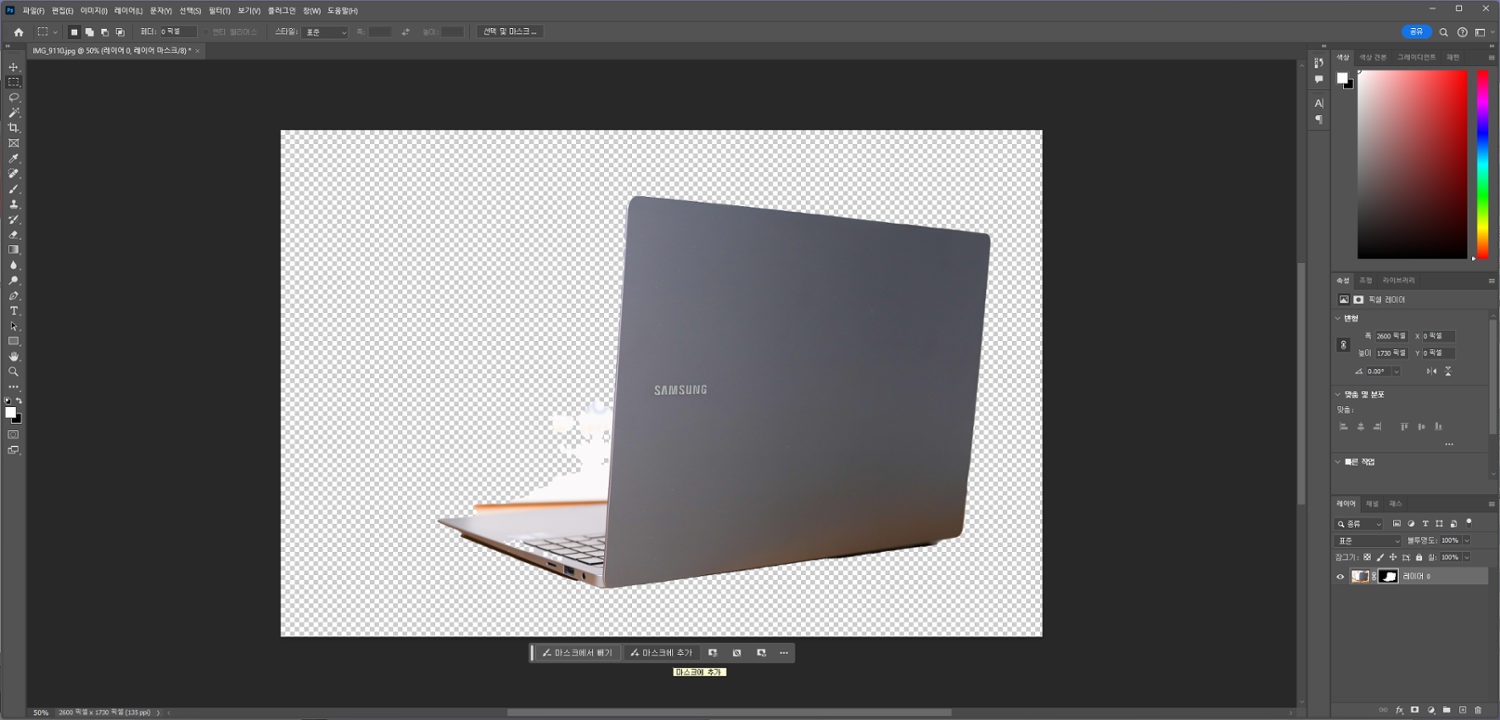This screenshot has width=1500, height=720.
Task: Click the fx layer style icon
Action: (1399, 710)
